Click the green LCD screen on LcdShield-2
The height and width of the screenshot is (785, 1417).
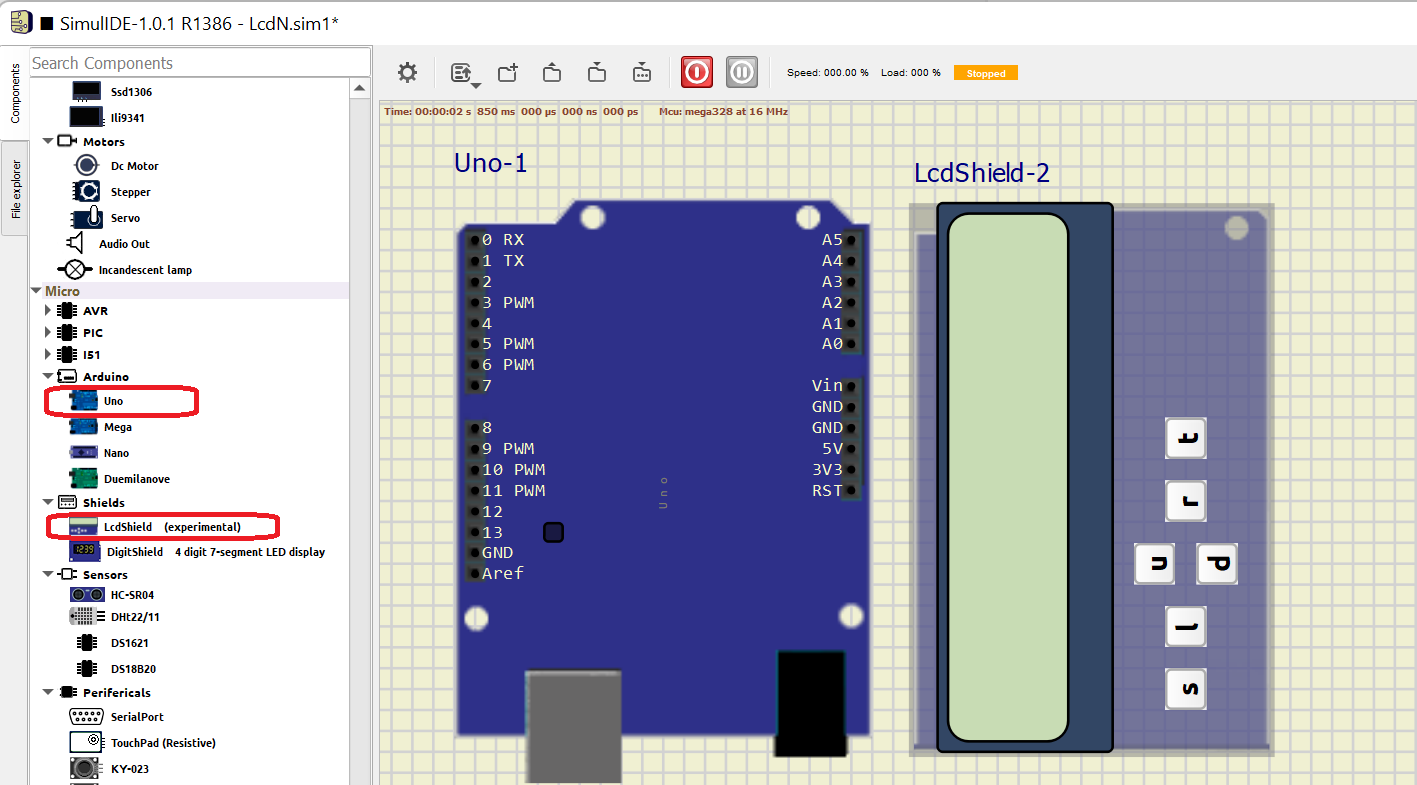[x=1008, y=477]
